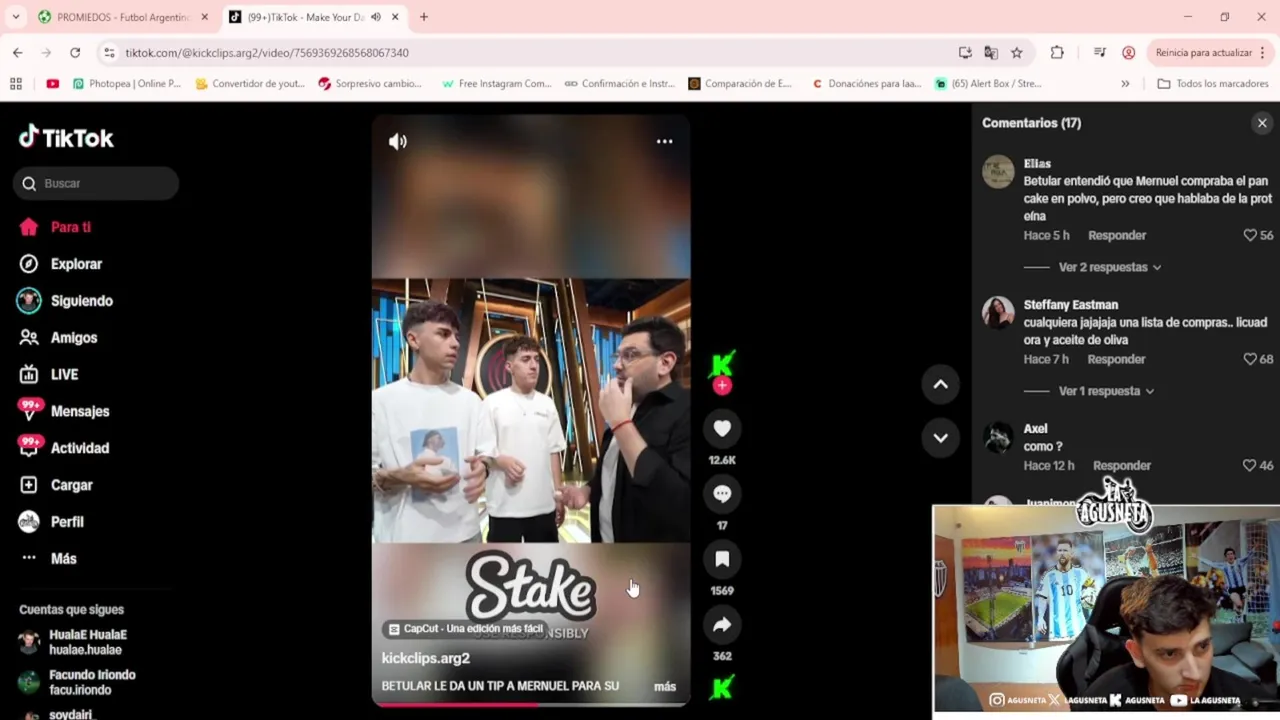Close the Comentarios panel
1280x720 pixels.
pos(1262,123)
